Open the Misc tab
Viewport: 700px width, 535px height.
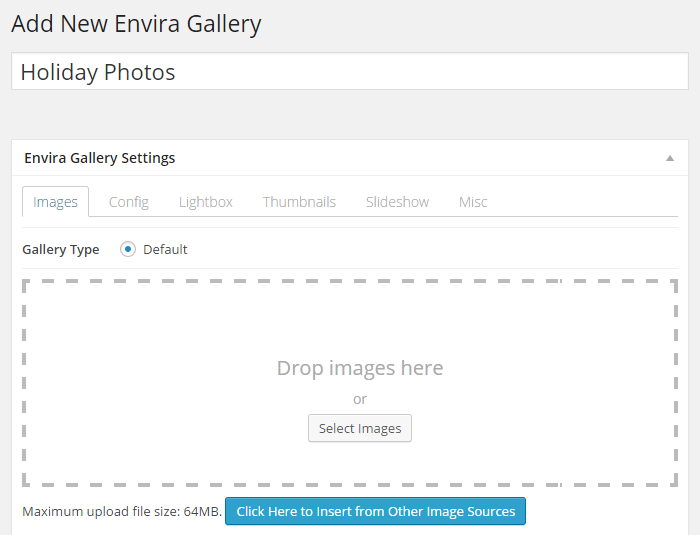pyautogui.click(x=473, y=202)
